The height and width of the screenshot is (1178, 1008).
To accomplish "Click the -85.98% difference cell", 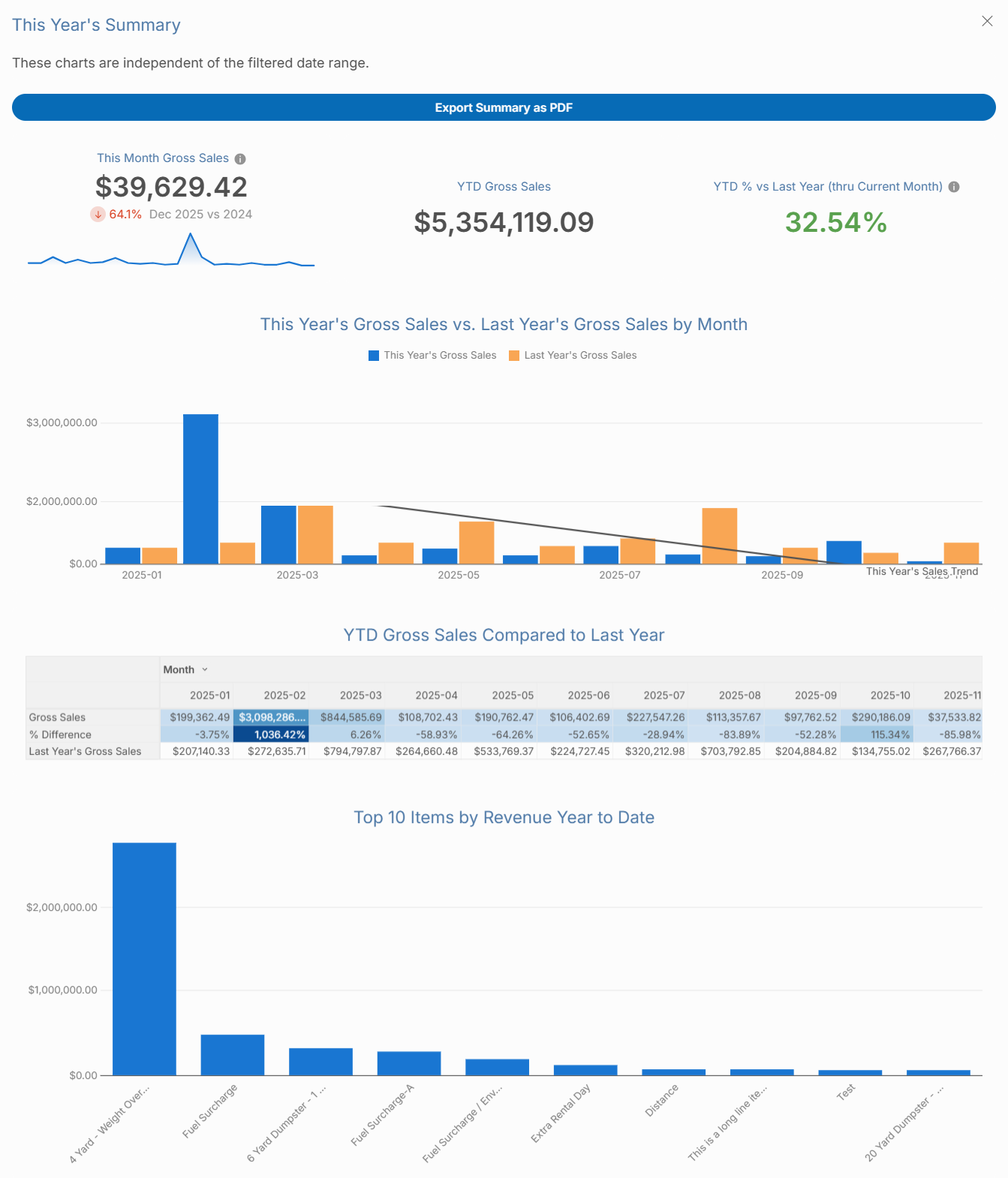I will click(x=949, y=735).
